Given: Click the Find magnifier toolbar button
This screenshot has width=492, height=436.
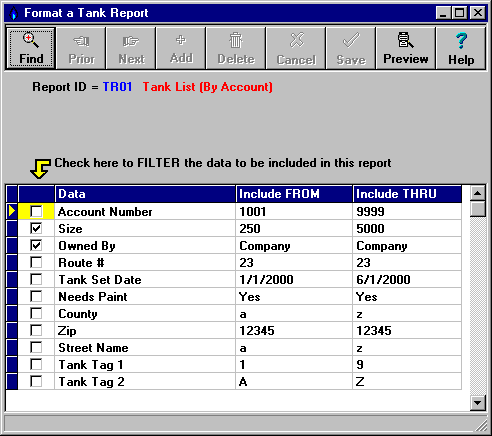Looking at the screenshot, I should pyautogui.click(x=31, y=48).
